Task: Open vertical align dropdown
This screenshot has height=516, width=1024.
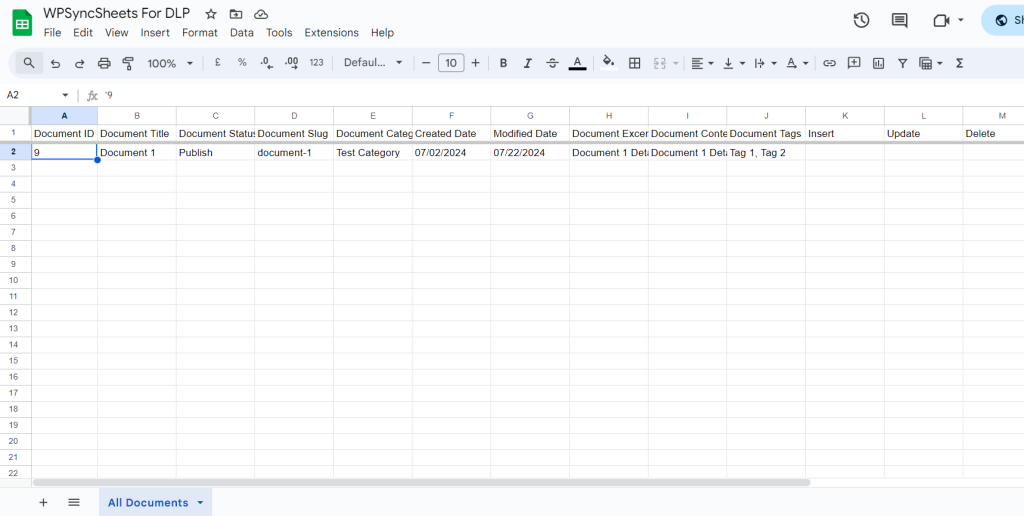Action: tap(734, 63)
